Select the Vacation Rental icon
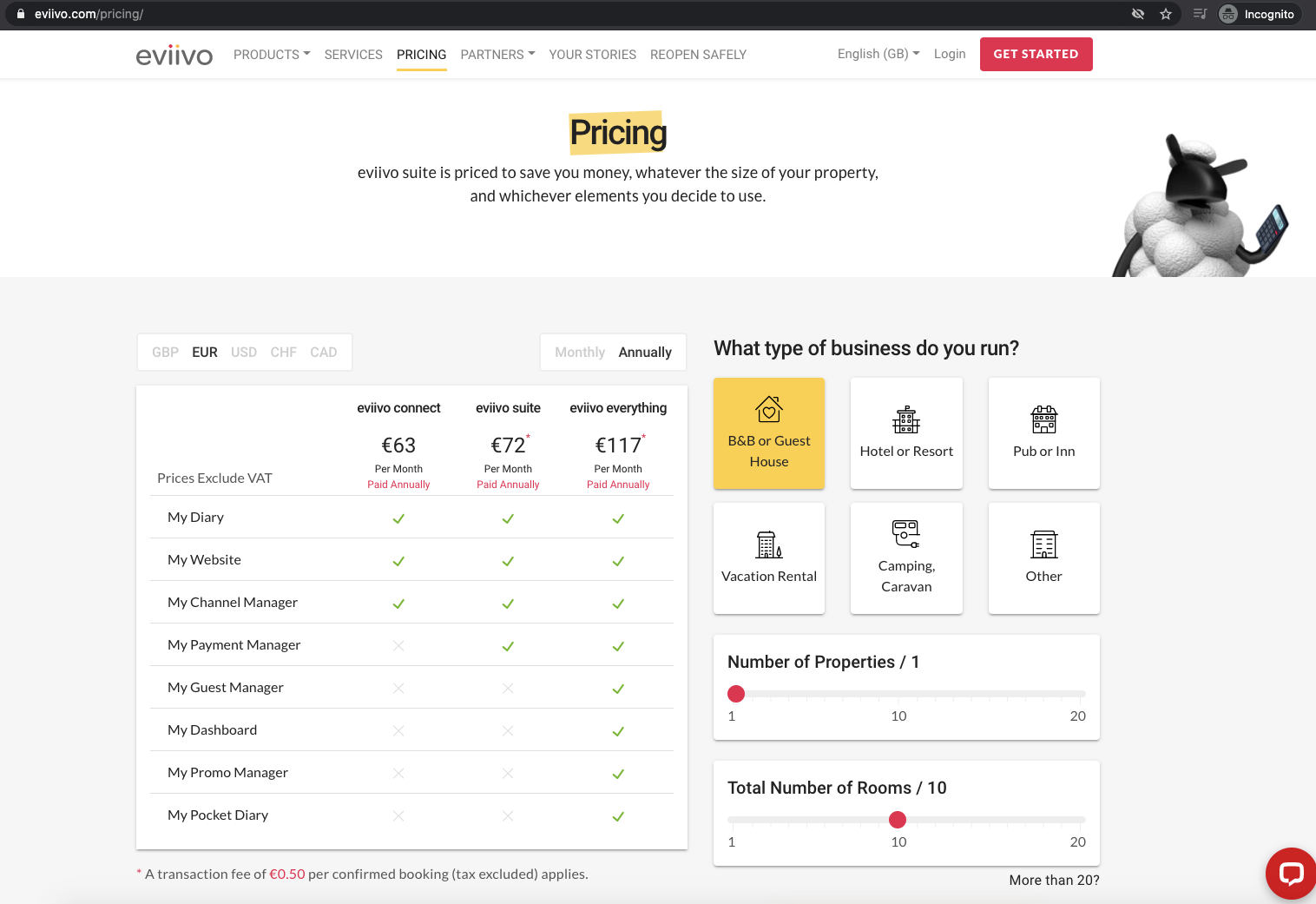The image size is (1316, 904). [768, 544]
